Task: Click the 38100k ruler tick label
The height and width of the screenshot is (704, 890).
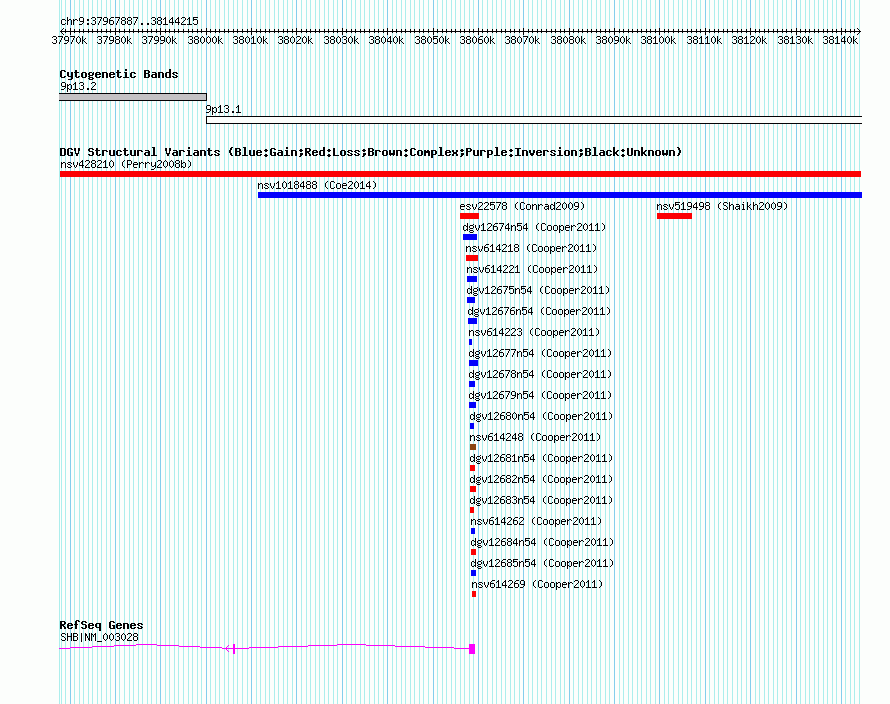Action: click(658, 40)
